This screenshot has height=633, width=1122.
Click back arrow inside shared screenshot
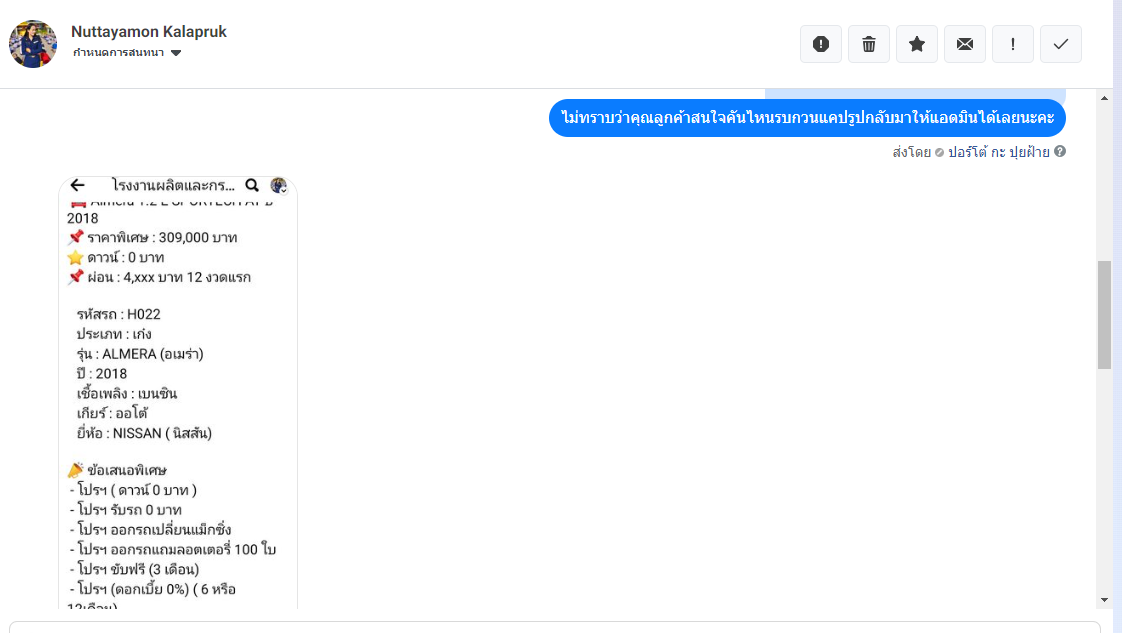tap(77, 185)
